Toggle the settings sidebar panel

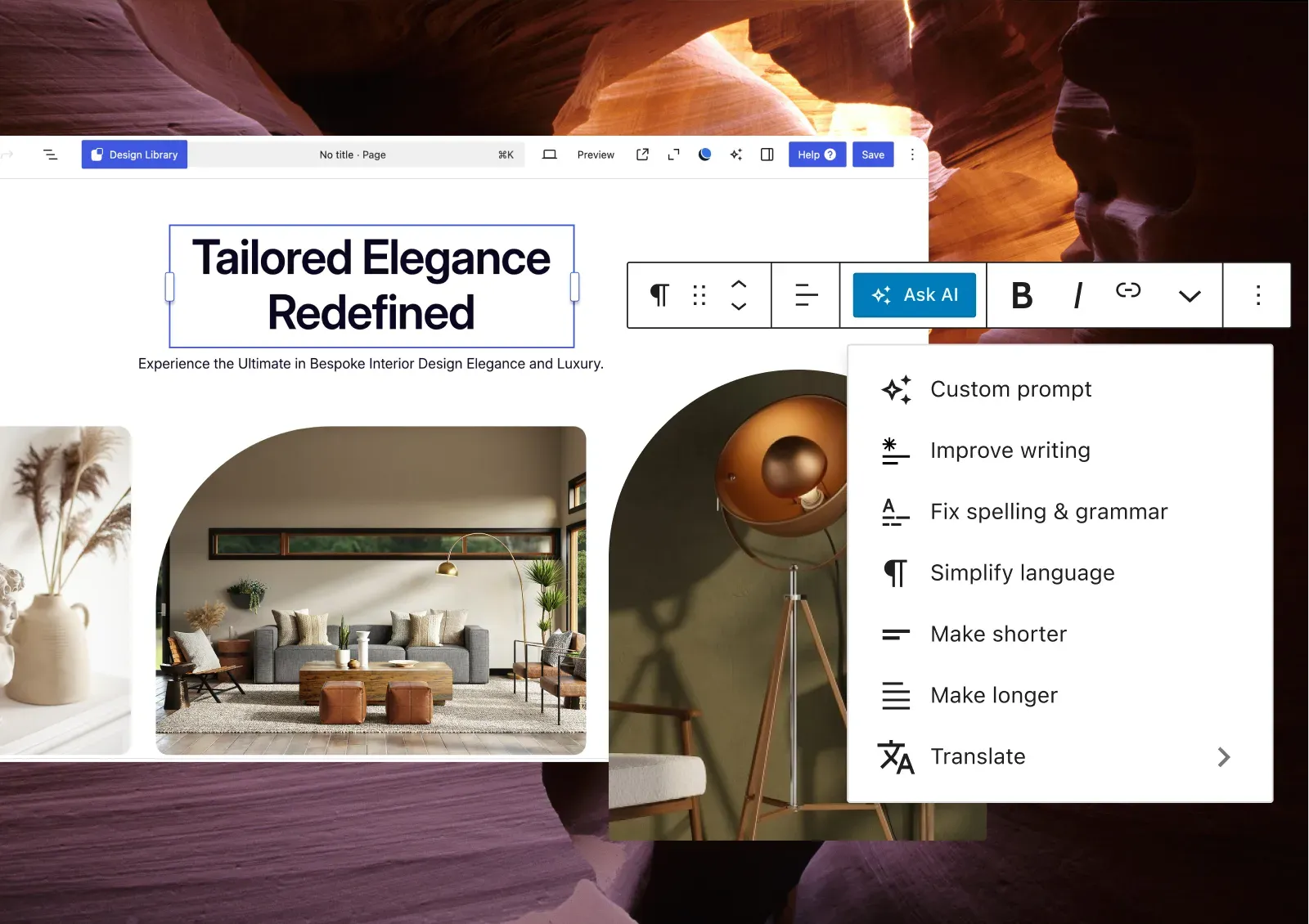point(767,155)
